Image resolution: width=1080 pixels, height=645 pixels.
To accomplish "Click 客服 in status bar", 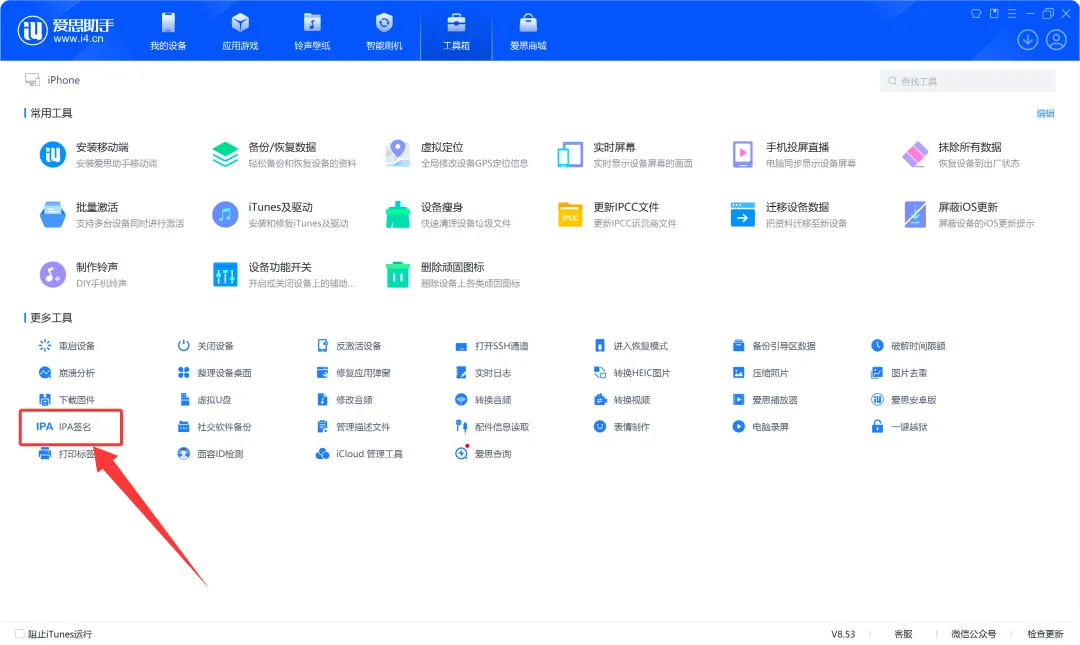I will [903, 634].
